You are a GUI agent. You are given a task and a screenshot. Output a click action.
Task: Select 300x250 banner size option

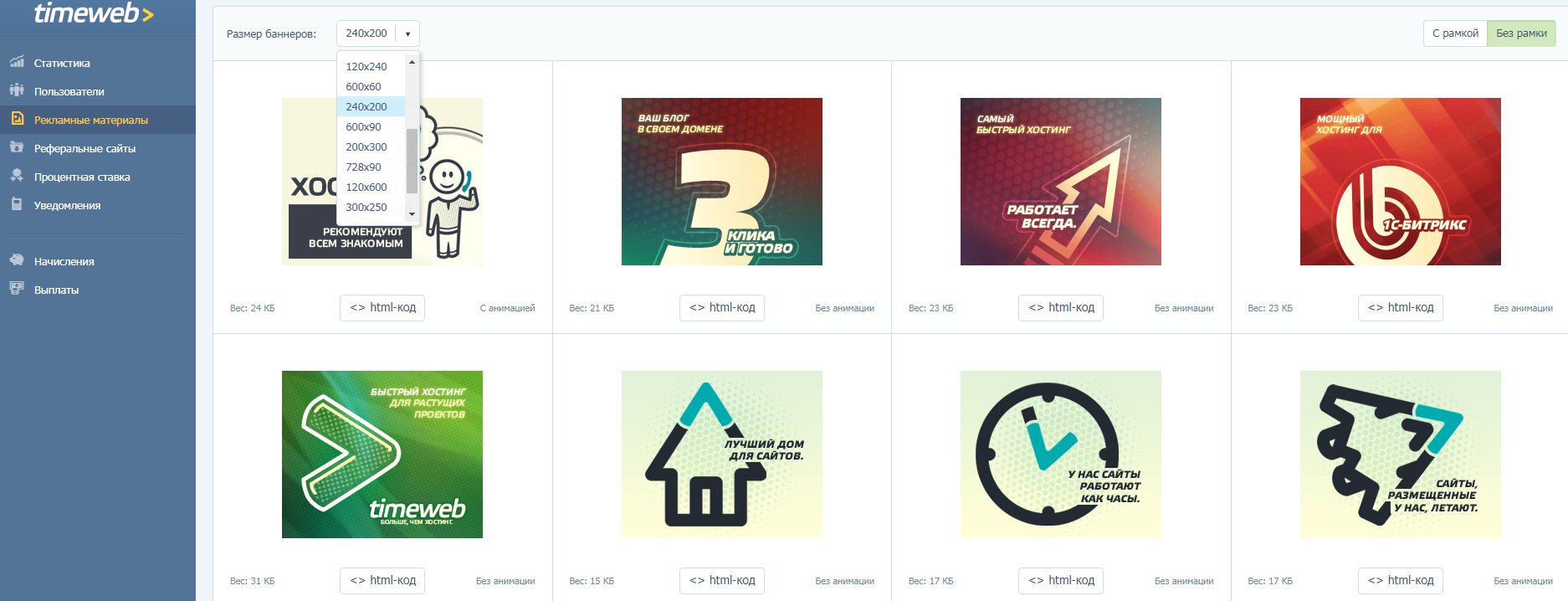366,208
